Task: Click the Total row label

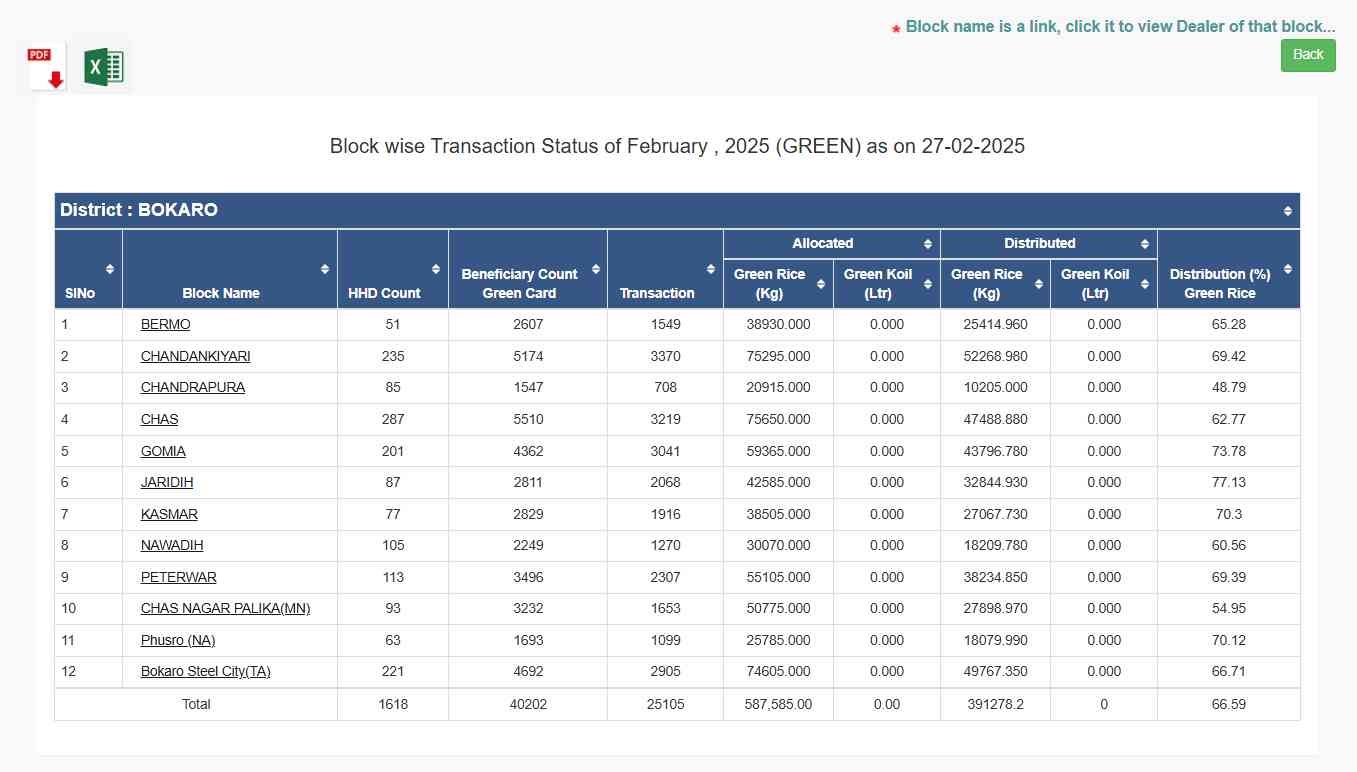Action: (196, 704)
